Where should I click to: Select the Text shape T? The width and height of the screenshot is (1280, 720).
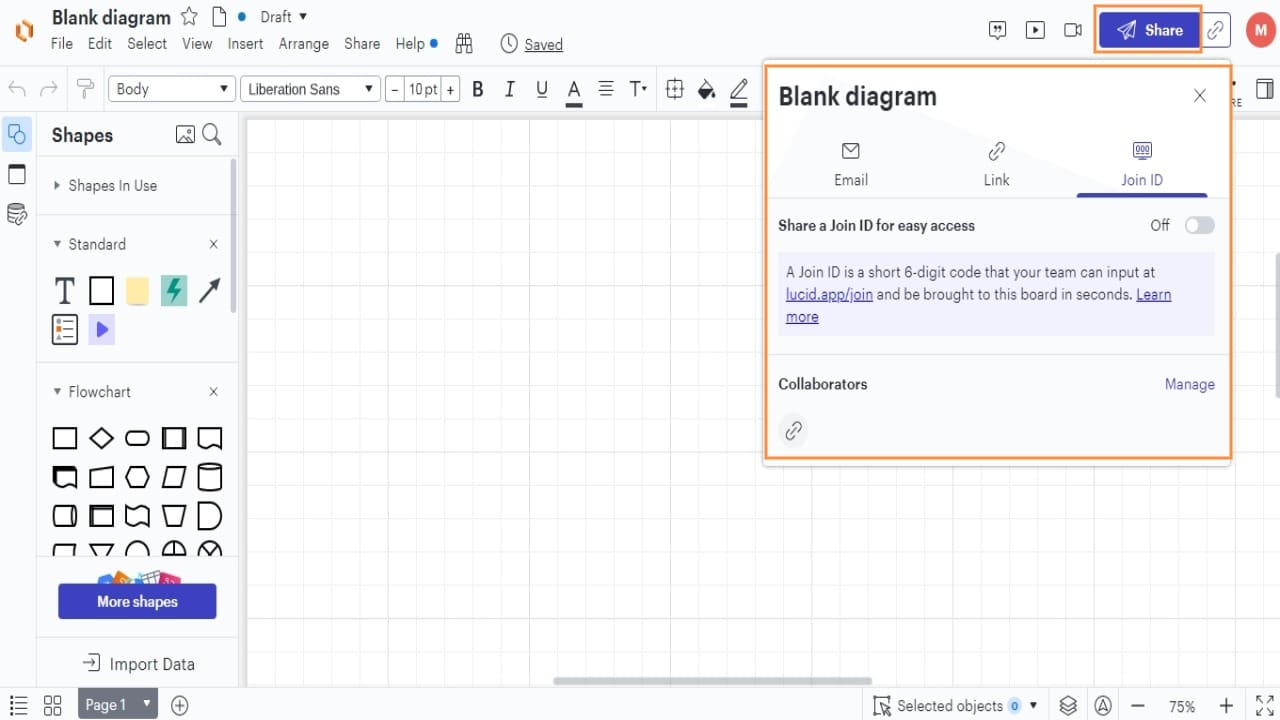click(65, 291)
